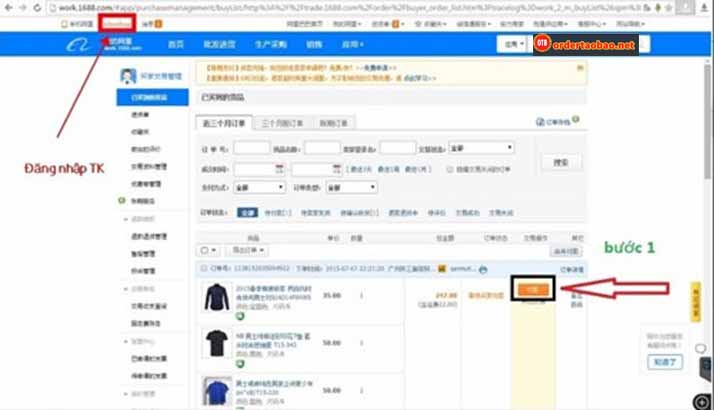The image size is (714, 410).
Task: Click the seller name input field
Action: pyautogui.click(x=398, y=148)
